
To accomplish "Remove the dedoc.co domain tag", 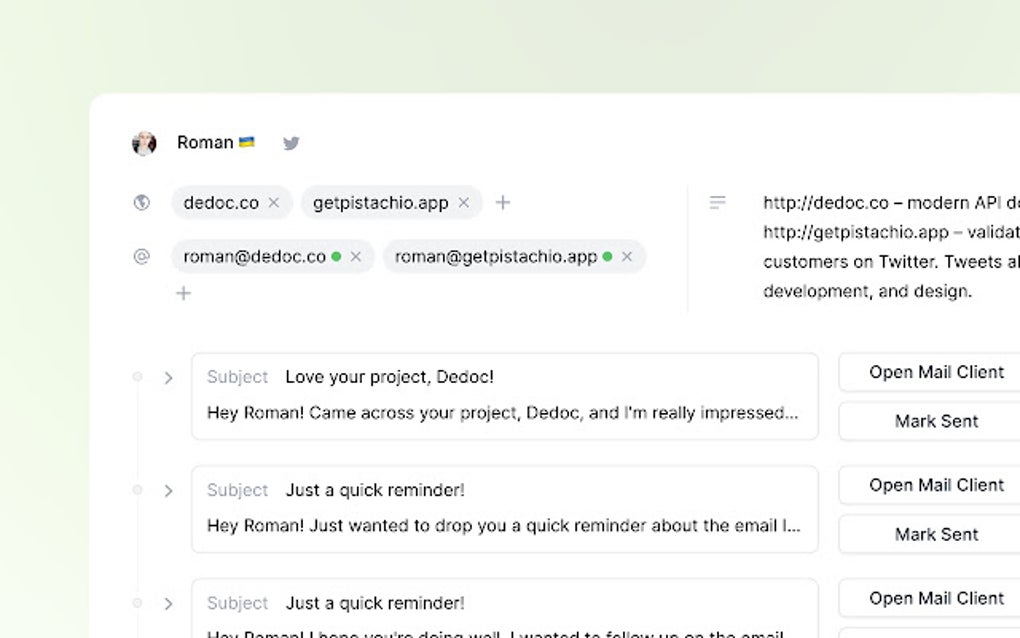I will 274,203.
